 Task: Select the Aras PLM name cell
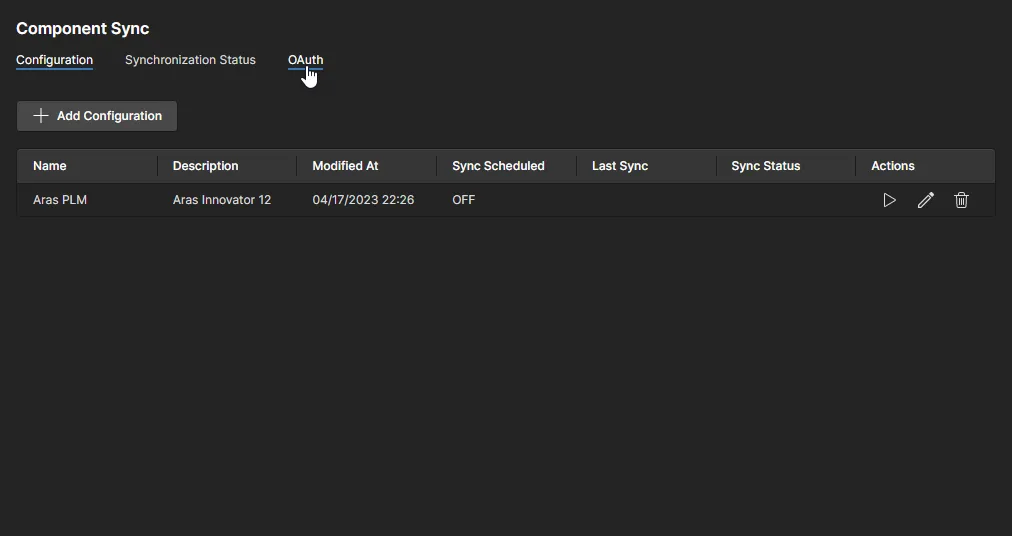pos(60,200)
